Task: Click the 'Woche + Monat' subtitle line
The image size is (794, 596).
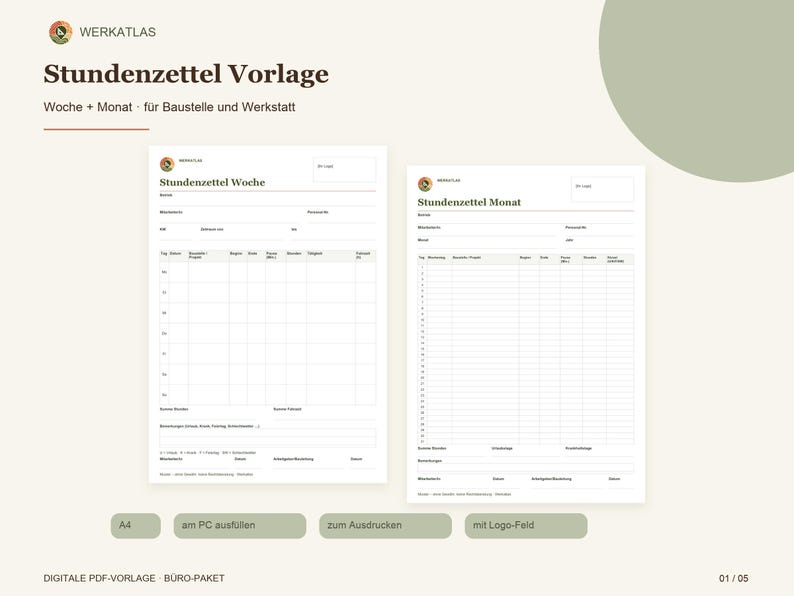Action: pos(169,107)
